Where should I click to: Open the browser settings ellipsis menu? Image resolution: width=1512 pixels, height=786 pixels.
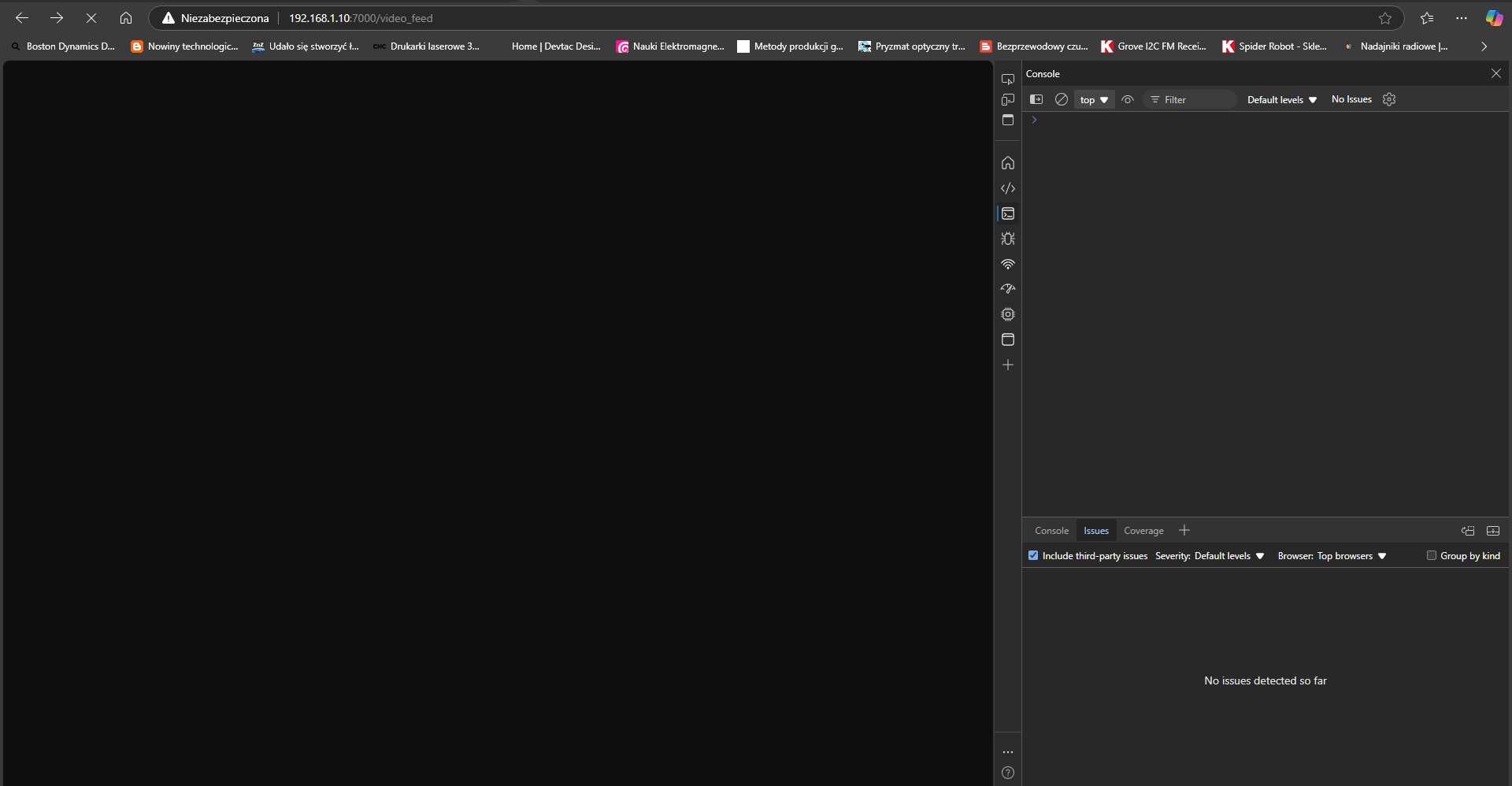pyautogui.click(x=1462, y=18)
